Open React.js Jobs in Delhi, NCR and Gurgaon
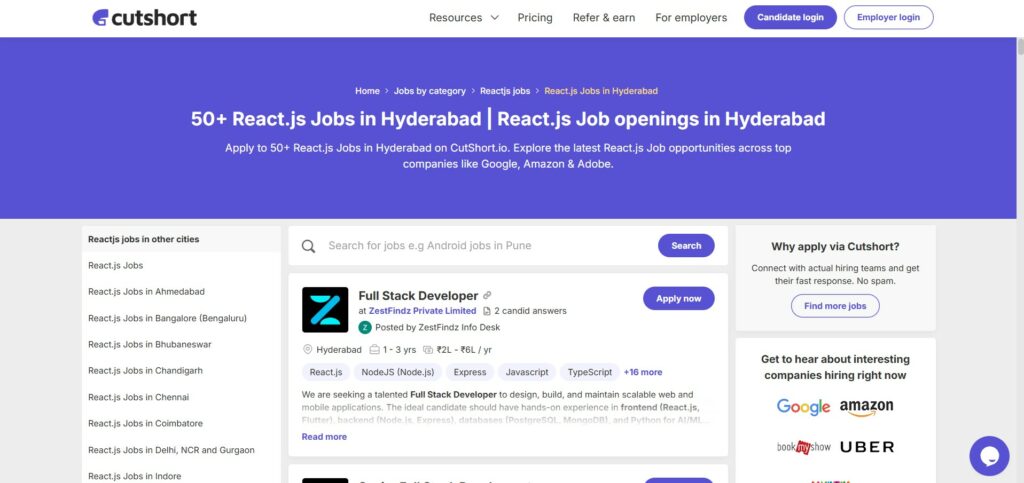Viewport: 1024px width, 483px height. [x=171, y=450]
